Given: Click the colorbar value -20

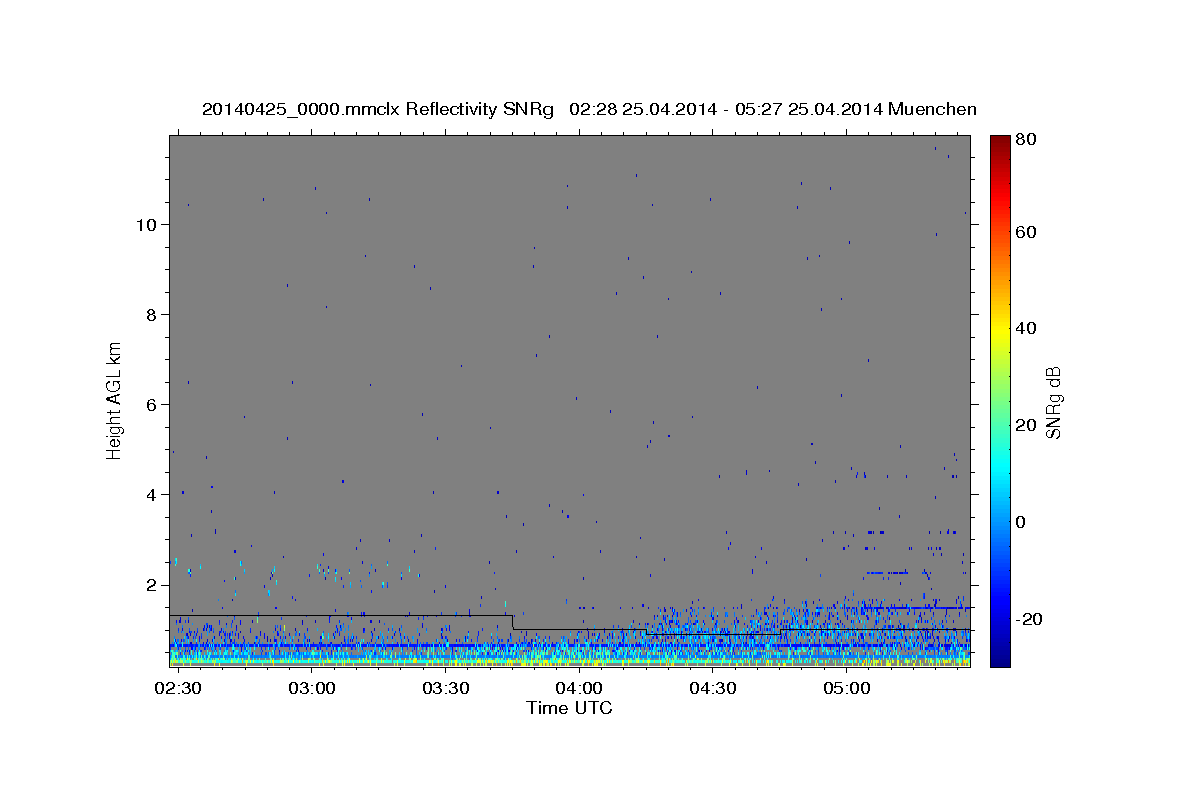Looking at the screenshot, I should 1029,619.
